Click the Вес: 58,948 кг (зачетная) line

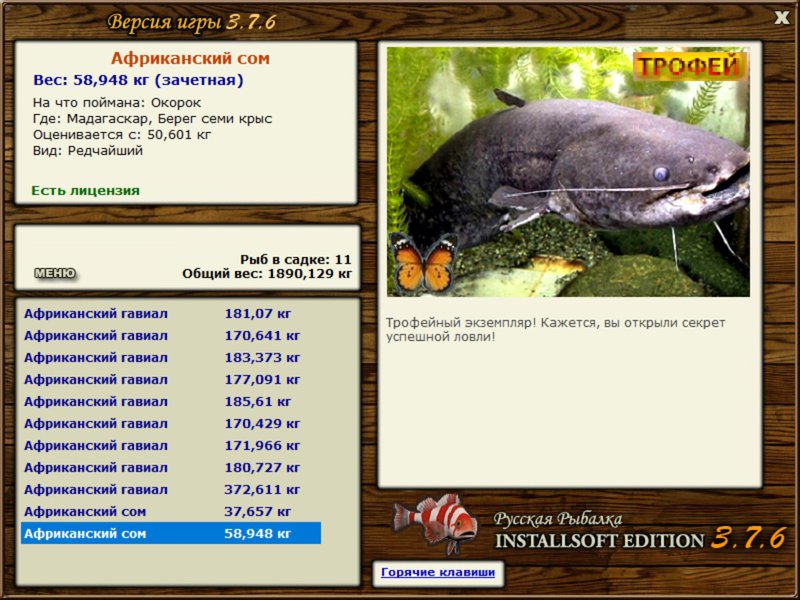pyautogui.click(x=138, y=80)
